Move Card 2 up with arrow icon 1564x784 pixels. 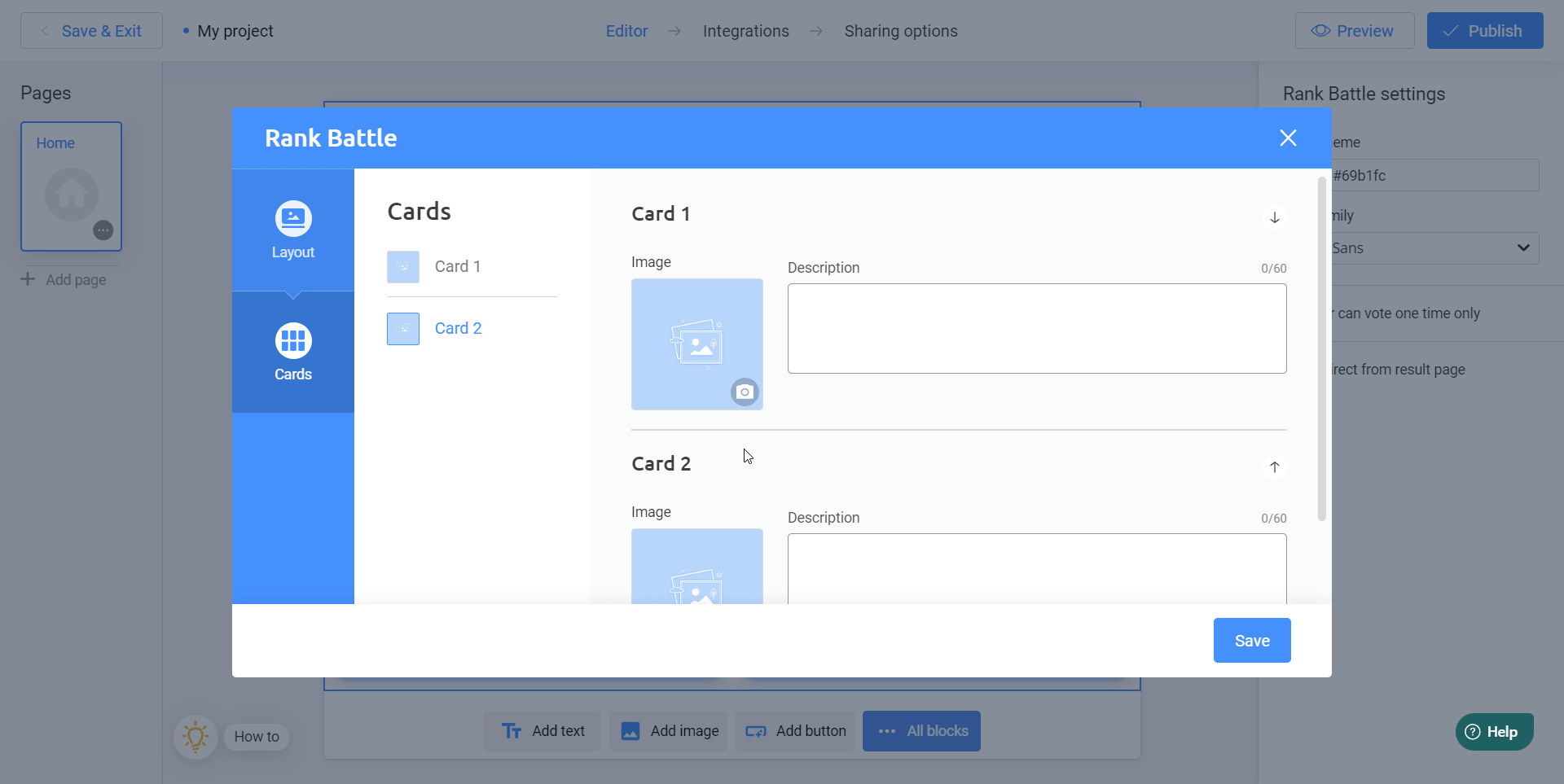point(1275,467)
